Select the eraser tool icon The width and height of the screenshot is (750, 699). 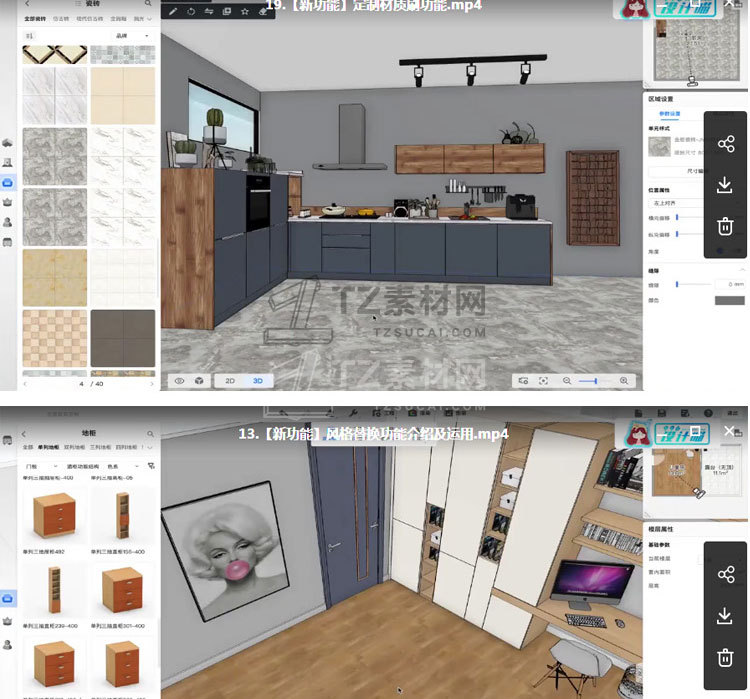pyautogui.click(x=263, y=11)
